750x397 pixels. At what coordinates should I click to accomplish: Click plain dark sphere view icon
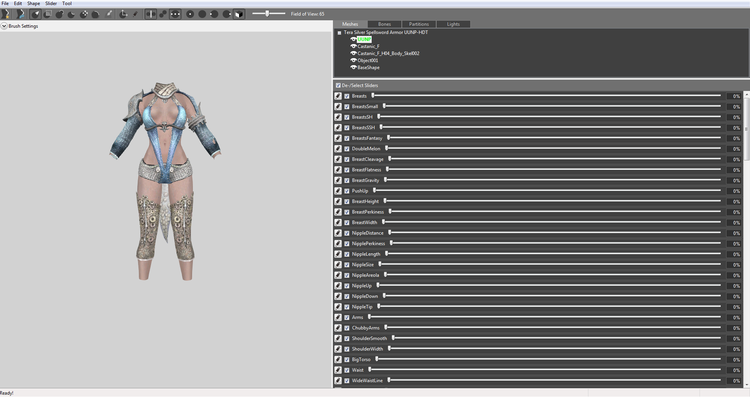tap(202, 14)
